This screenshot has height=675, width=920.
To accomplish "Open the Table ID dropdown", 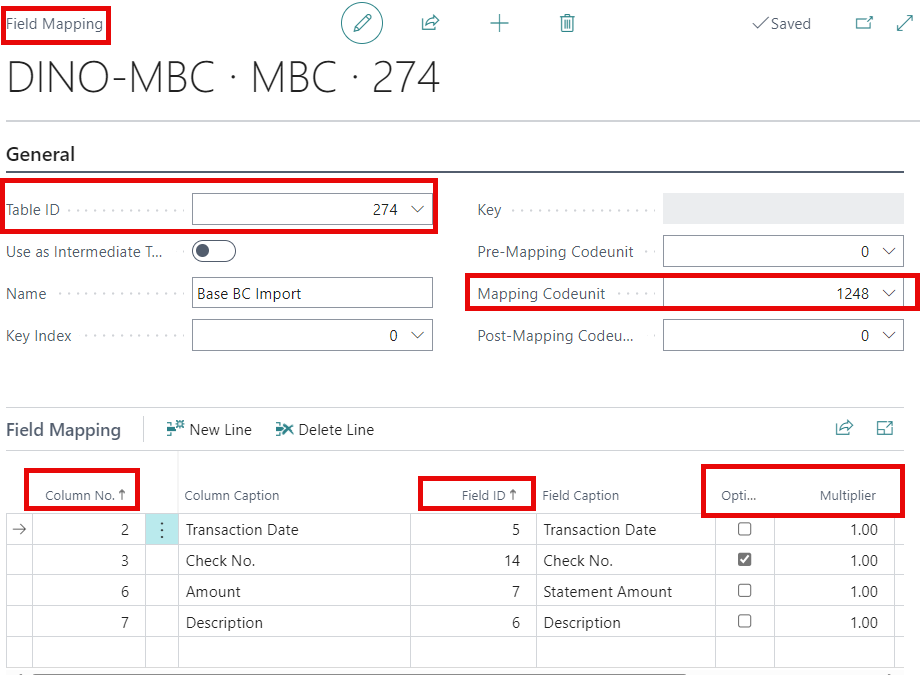I will point(419,208).
